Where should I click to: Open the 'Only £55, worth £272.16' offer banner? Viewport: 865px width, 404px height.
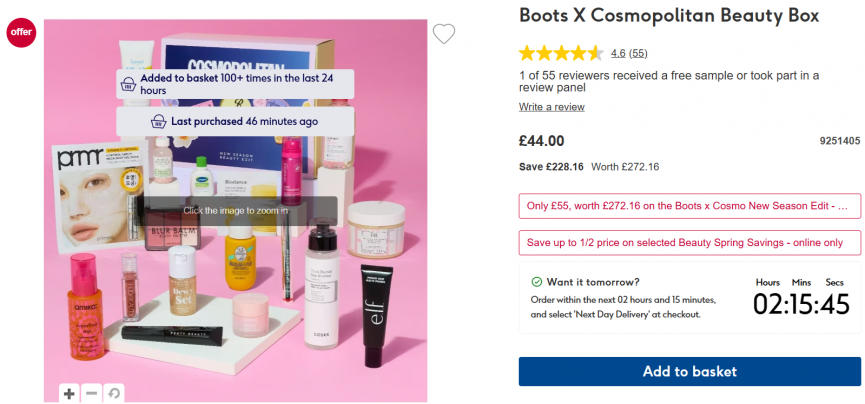(689, 206)
